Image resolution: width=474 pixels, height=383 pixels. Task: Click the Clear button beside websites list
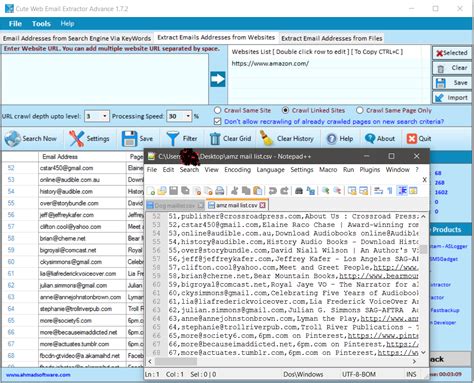click(452, 68)
